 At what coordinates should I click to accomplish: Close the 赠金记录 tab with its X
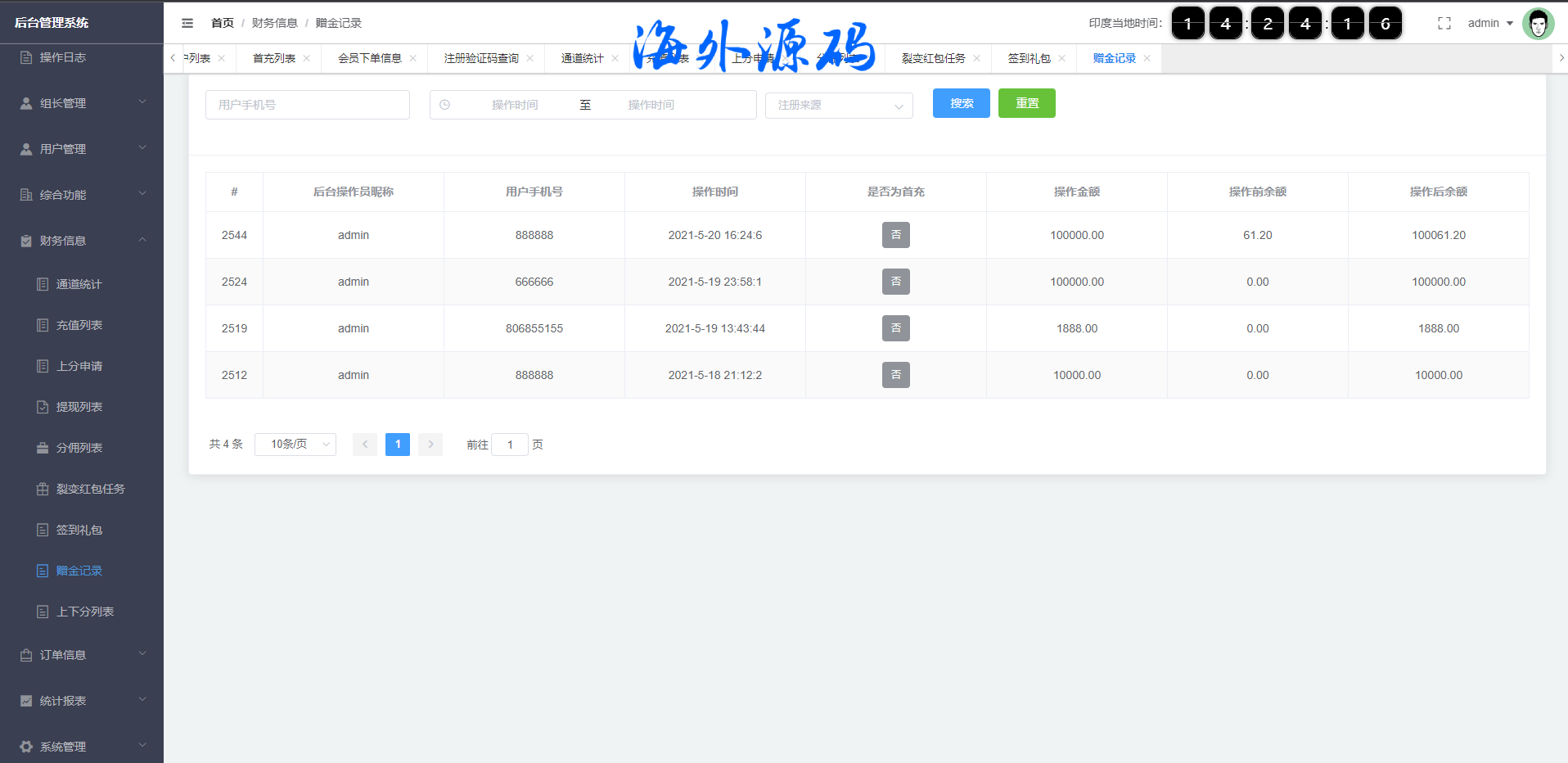click(1147, 58)
